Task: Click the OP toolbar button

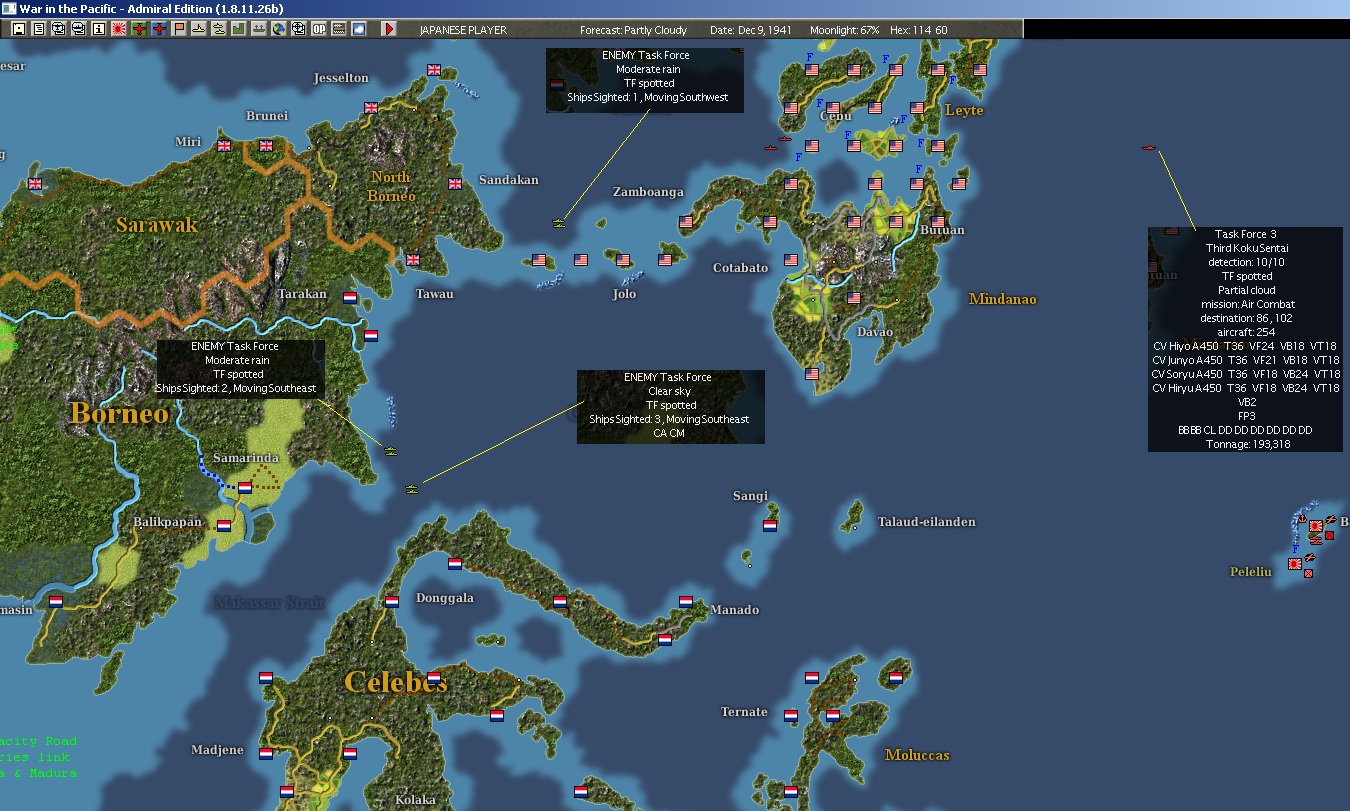Action: tap(318, 29)
